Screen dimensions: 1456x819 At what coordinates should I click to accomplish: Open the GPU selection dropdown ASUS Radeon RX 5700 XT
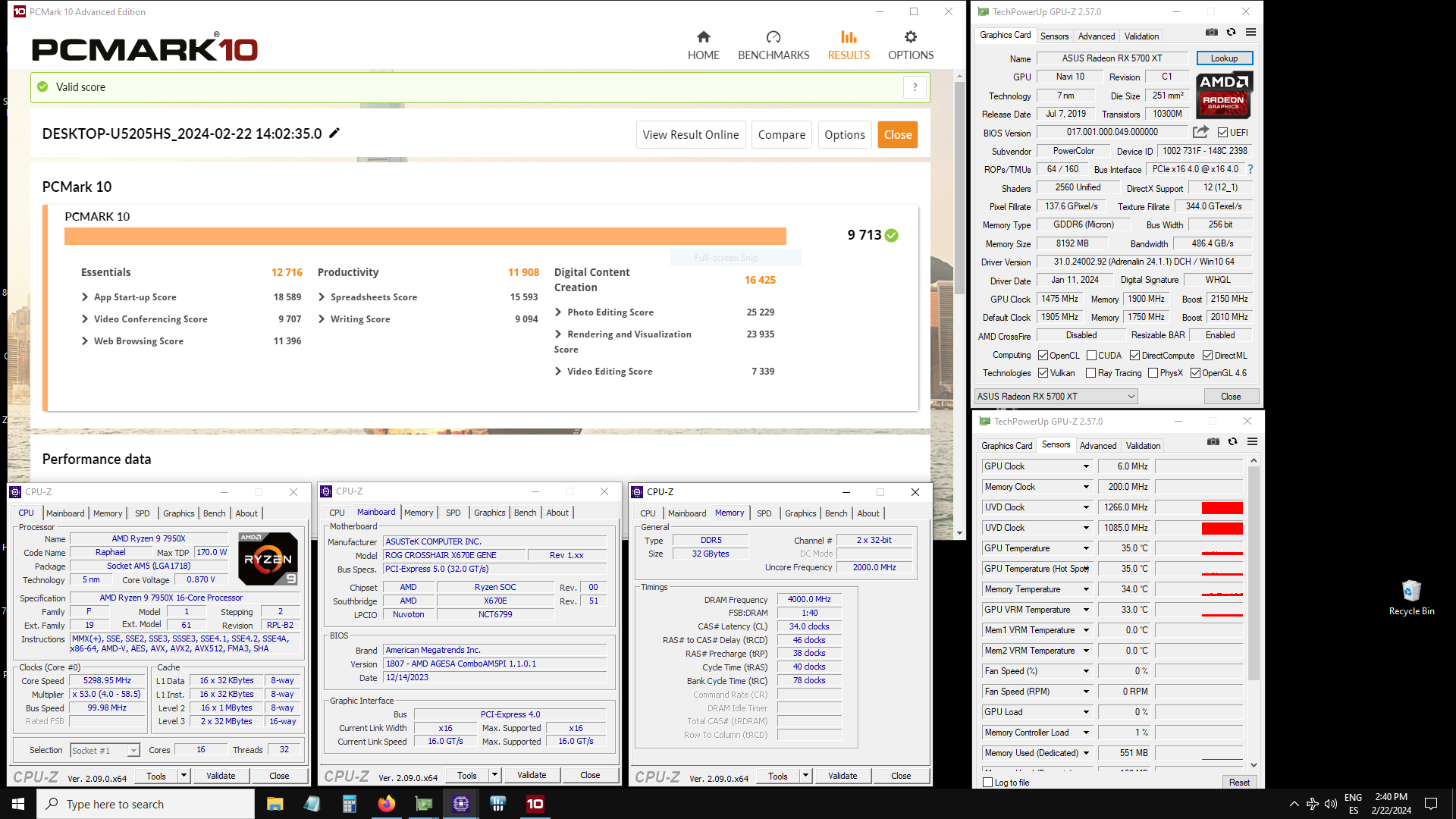(1056, 397)
